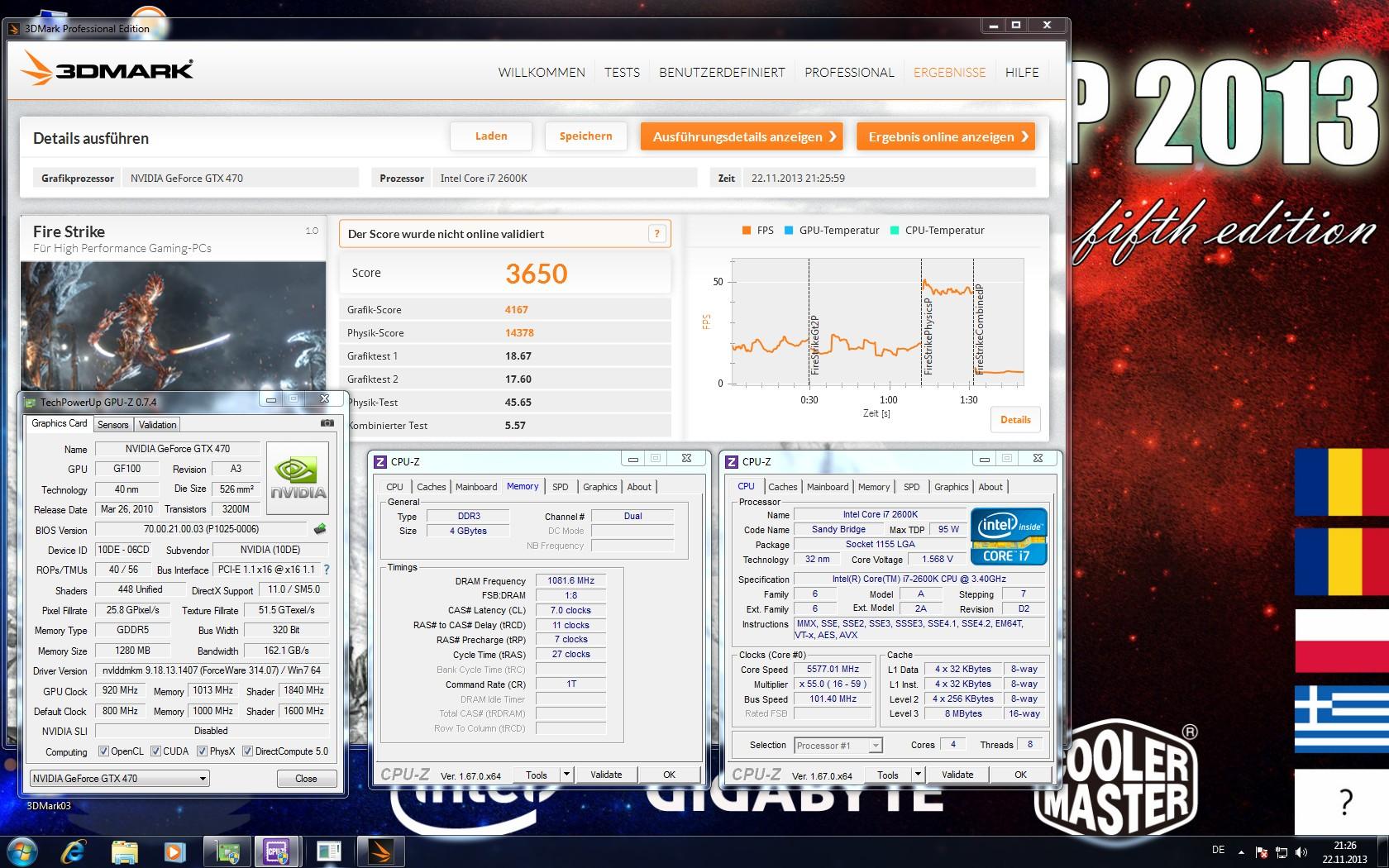Click the 3DMark logo

pyautogui.click(x=107, y=69)
